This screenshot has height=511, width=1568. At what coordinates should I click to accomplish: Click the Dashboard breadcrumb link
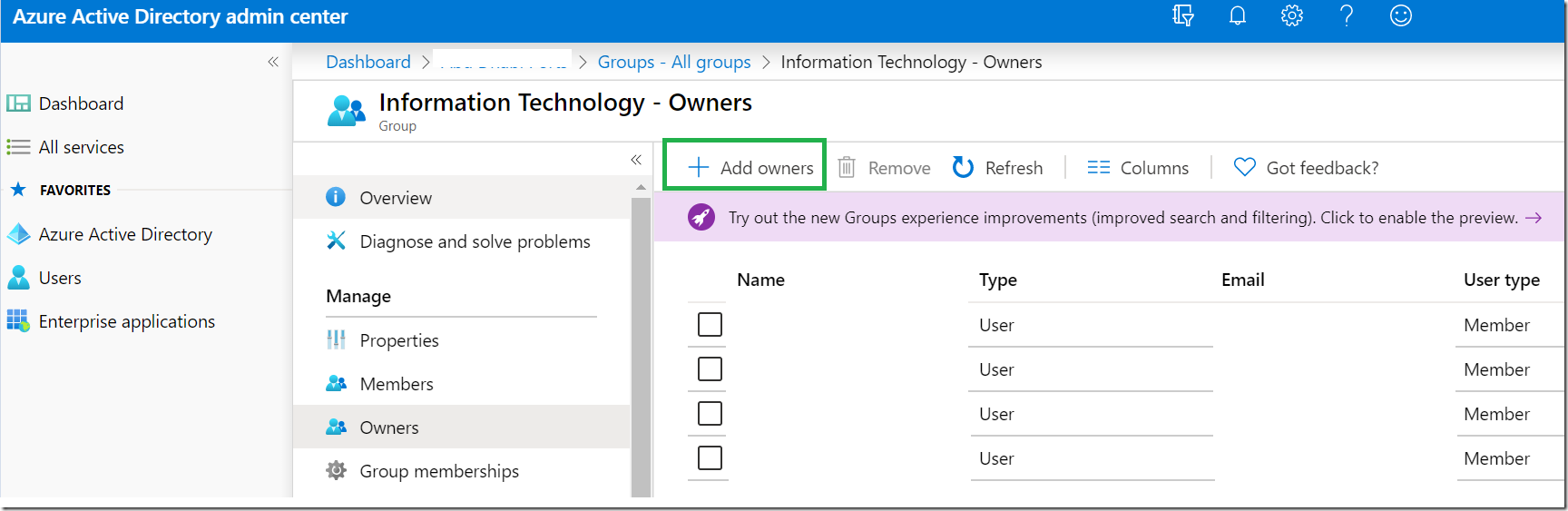368,62
